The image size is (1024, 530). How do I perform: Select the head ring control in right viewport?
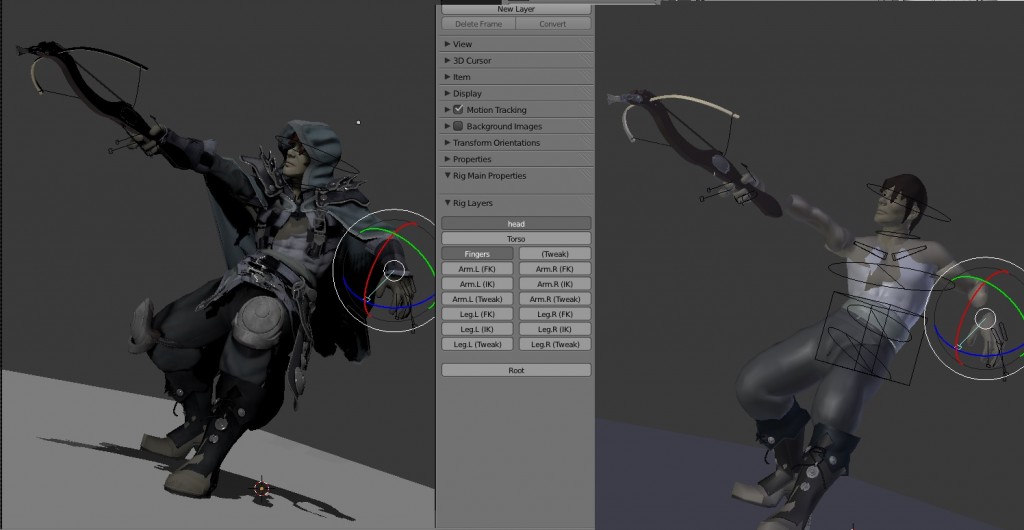[x=908, y=202]
